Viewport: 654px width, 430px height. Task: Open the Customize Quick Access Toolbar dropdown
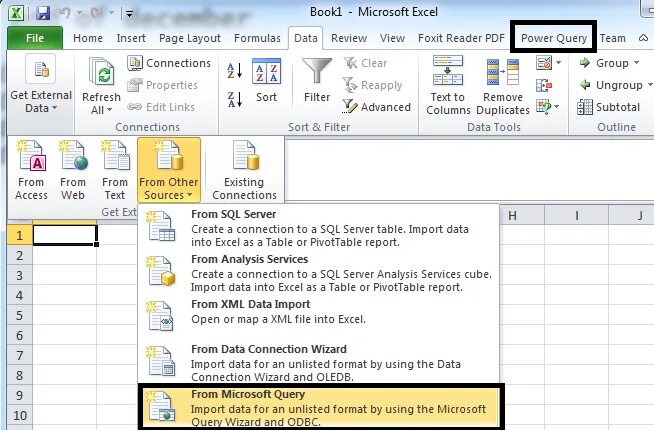[129, 14]
